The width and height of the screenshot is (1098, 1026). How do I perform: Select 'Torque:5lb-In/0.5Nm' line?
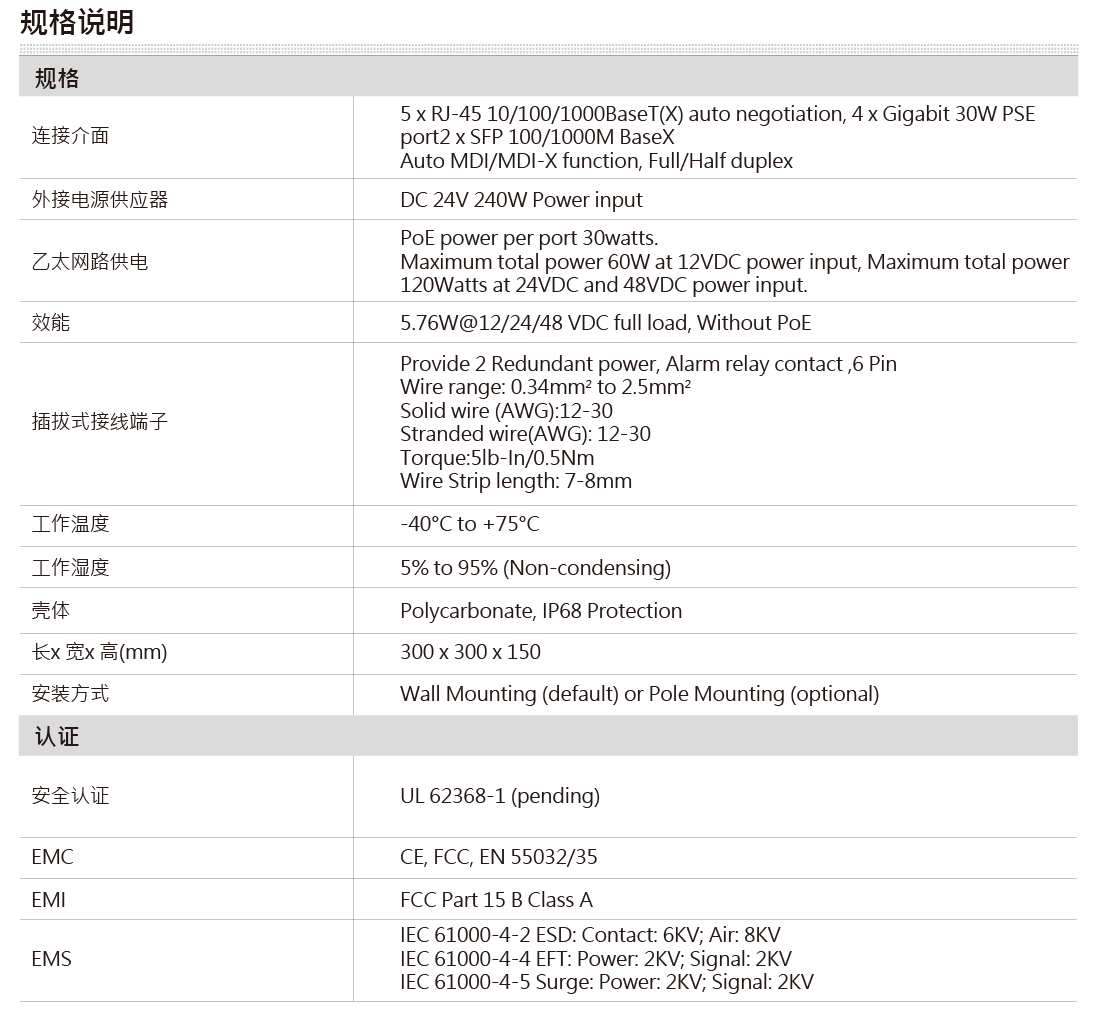click(x=497, y=458)
